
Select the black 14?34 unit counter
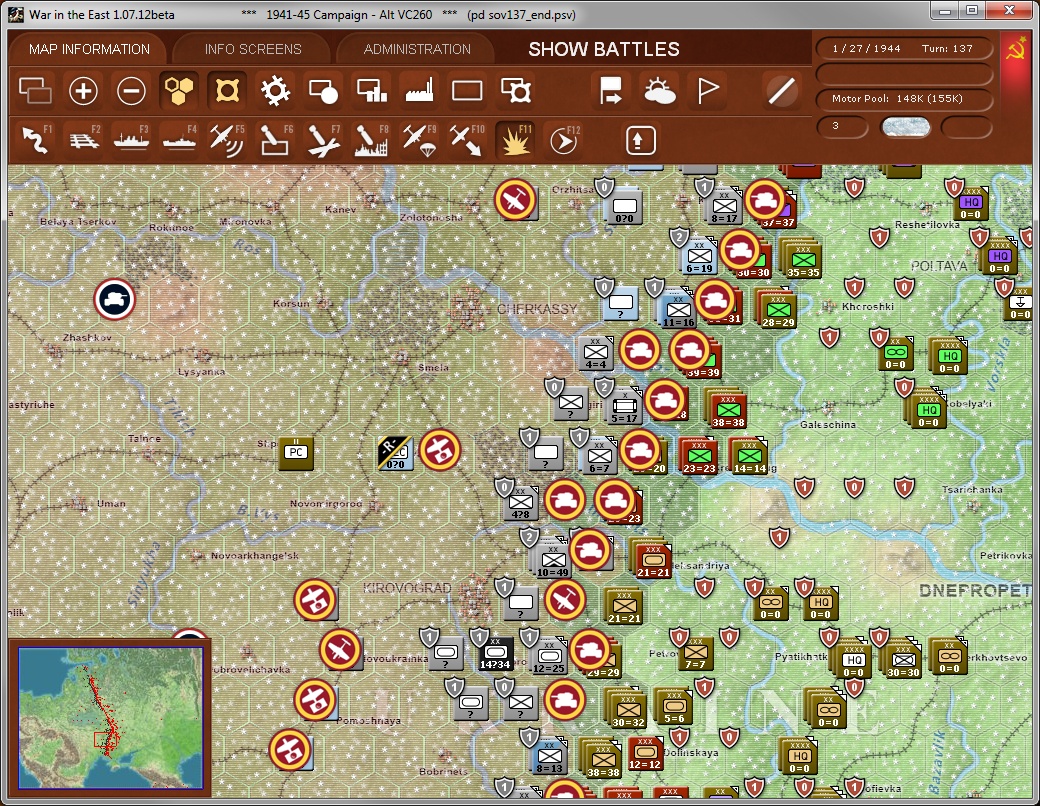(495, 654)
